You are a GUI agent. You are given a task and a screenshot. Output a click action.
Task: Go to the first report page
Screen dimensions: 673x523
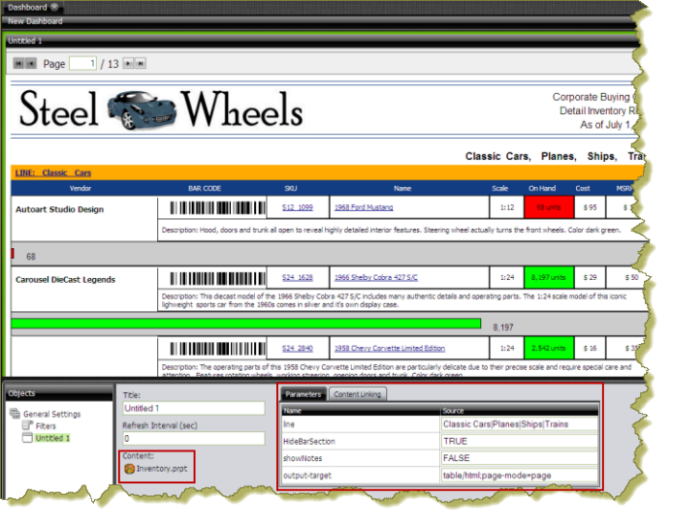click(18, 63)
